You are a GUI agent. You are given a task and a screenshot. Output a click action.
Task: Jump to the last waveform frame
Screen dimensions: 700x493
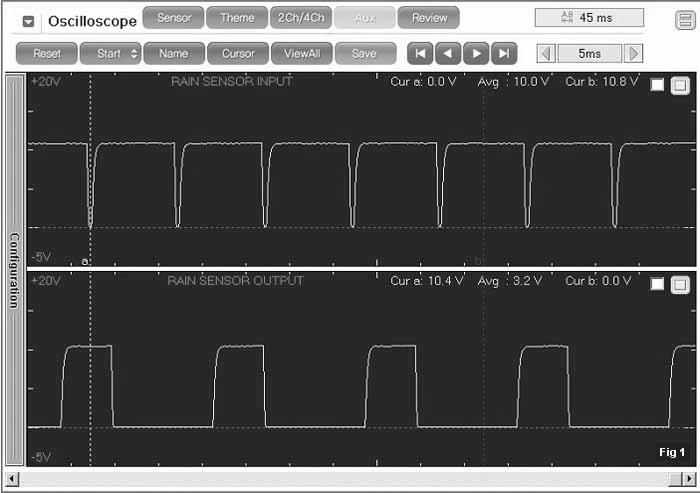click(503, 53)
